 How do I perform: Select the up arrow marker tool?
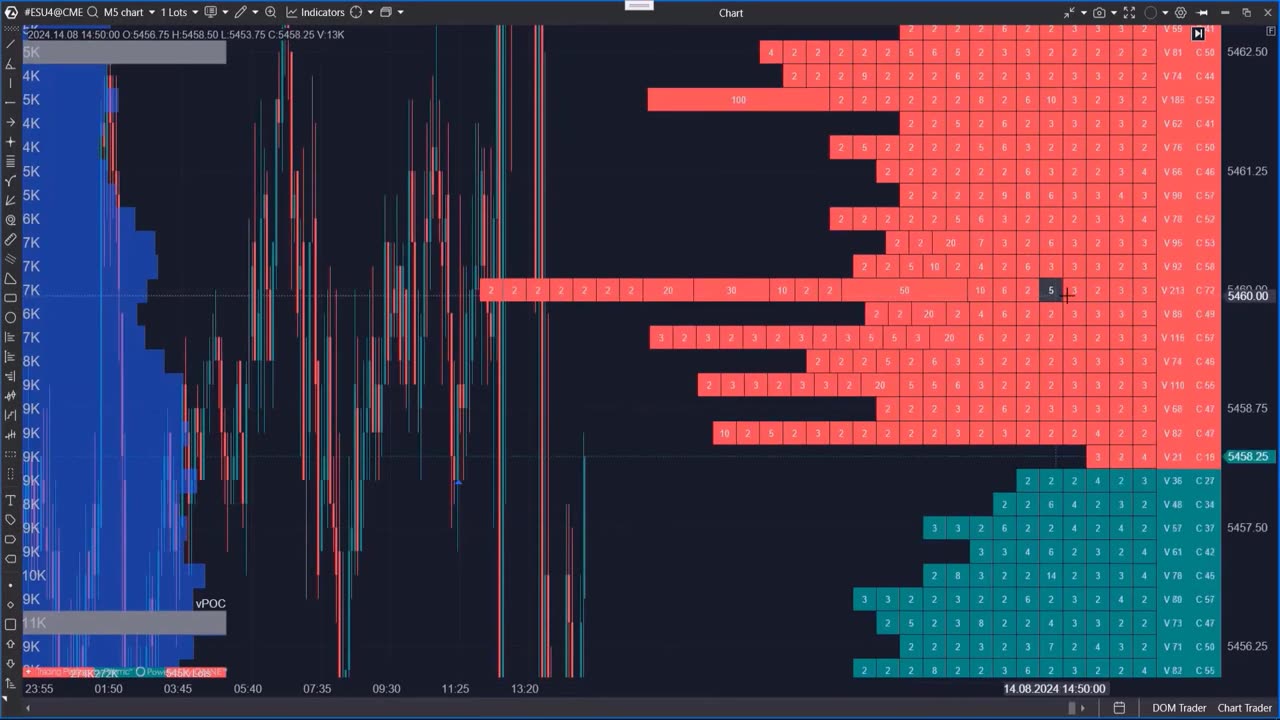(11, 645)
